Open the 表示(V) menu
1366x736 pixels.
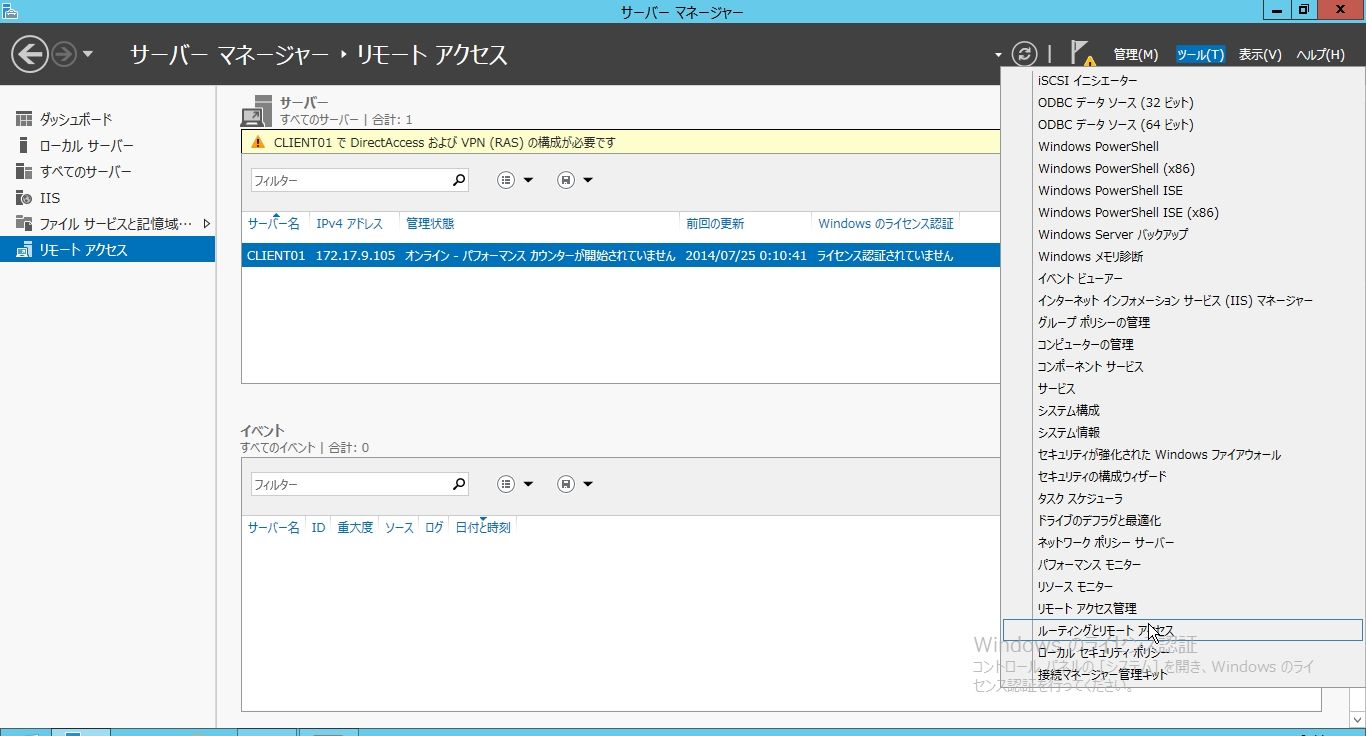pyautogui.click(x=1260, y=55)
